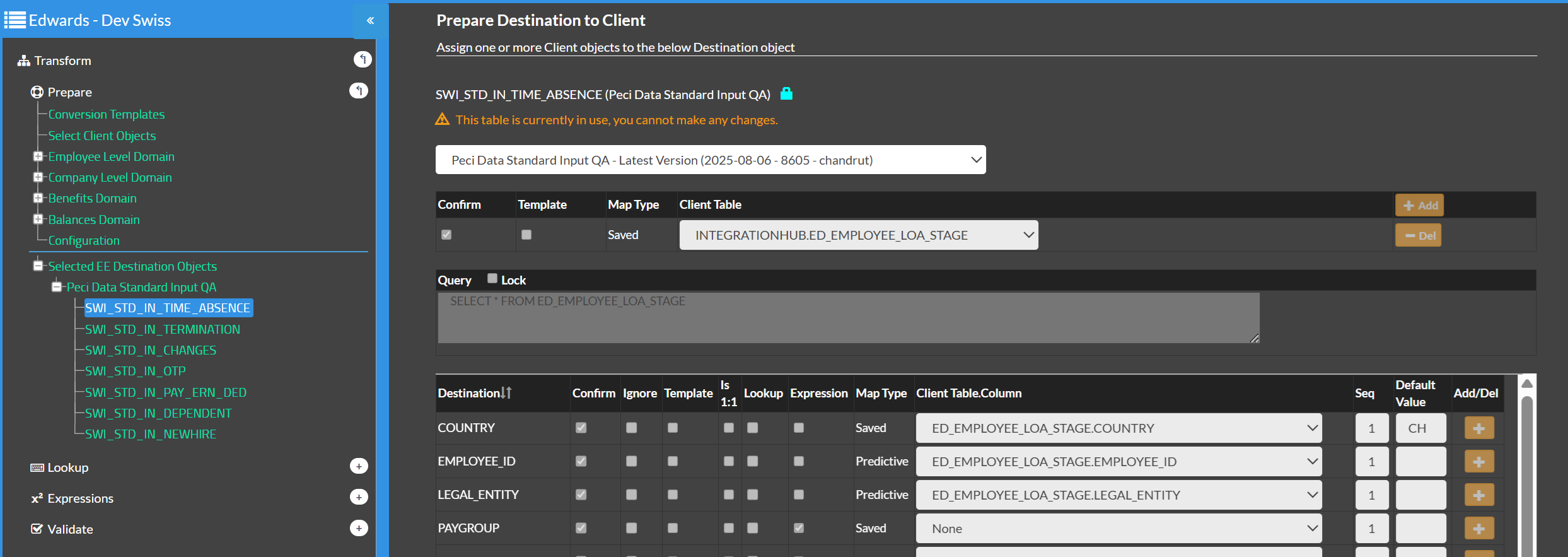Expand the Employee Level Domain tree node
1568x557 pixels.
tap(38, 156)
